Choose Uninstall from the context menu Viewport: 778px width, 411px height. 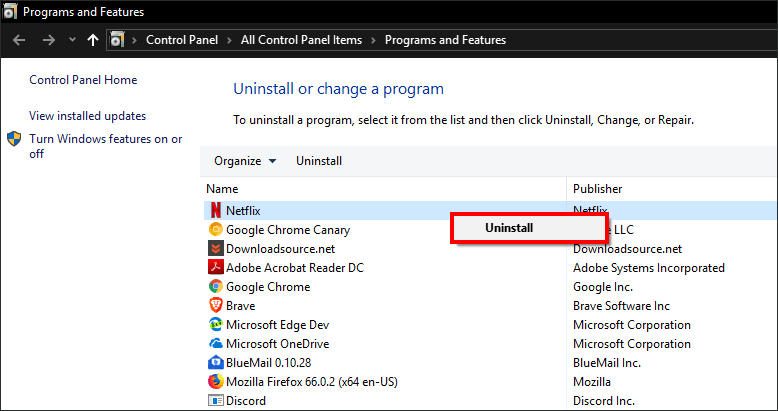pyautogui.click(x=529, y=228)
